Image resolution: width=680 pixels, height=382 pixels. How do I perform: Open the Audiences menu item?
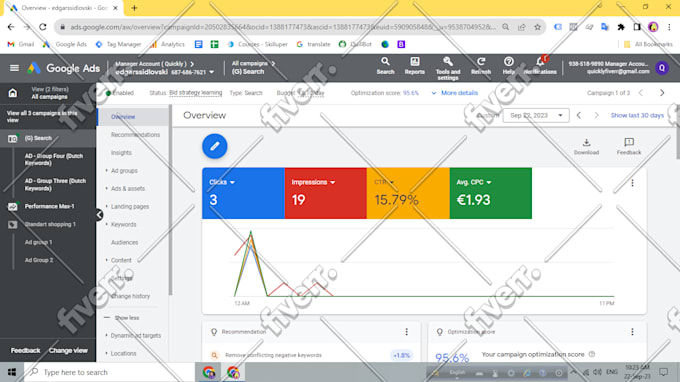click(124, 242)
